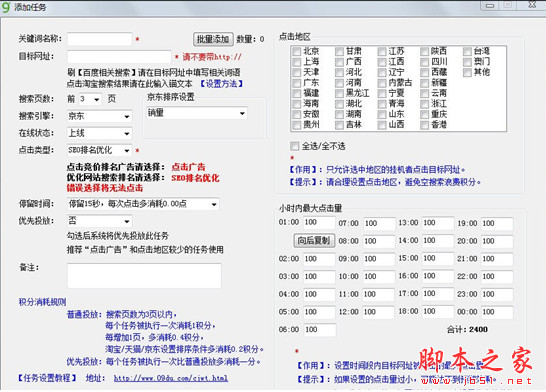Open the 优先投放 dropdown showing 否

pos(100,221)
